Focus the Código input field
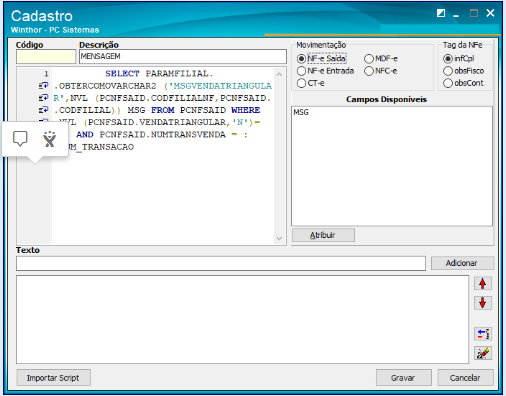The width and height of the screenshot is (506, 396). click(x=46, y=56)
